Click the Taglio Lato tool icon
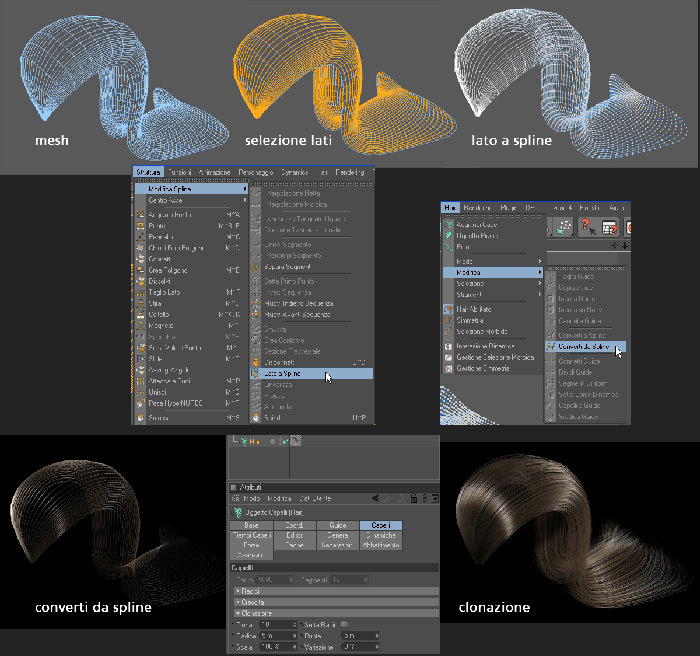The width and height of the screenshot is (700, 656). [141, 292]
